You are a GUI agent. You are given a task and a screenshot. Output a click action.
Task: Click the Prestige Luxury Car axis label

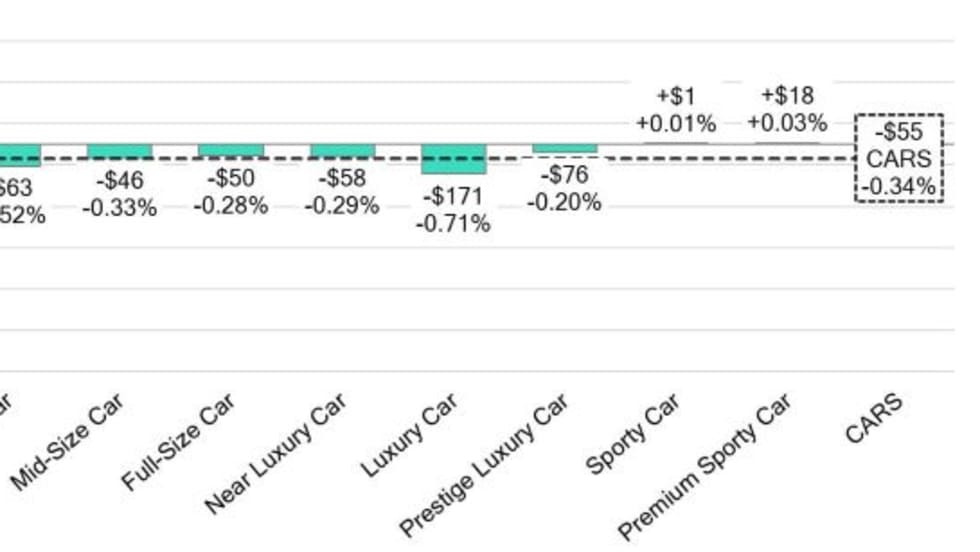tap(484, 465)
